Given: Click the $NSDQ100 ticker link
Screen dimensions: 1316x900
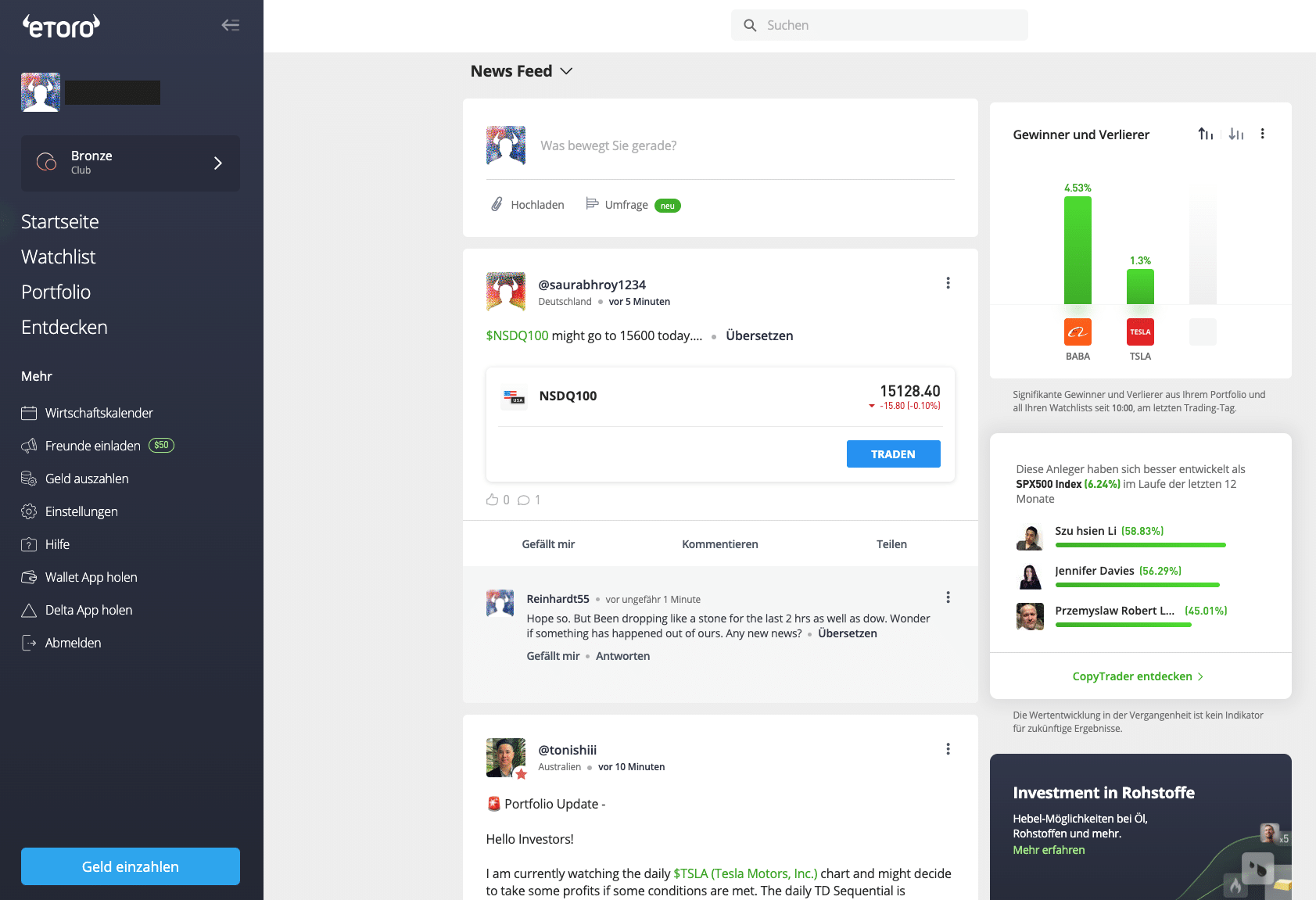Looking at the screenshot, I should tap(518, 335).
